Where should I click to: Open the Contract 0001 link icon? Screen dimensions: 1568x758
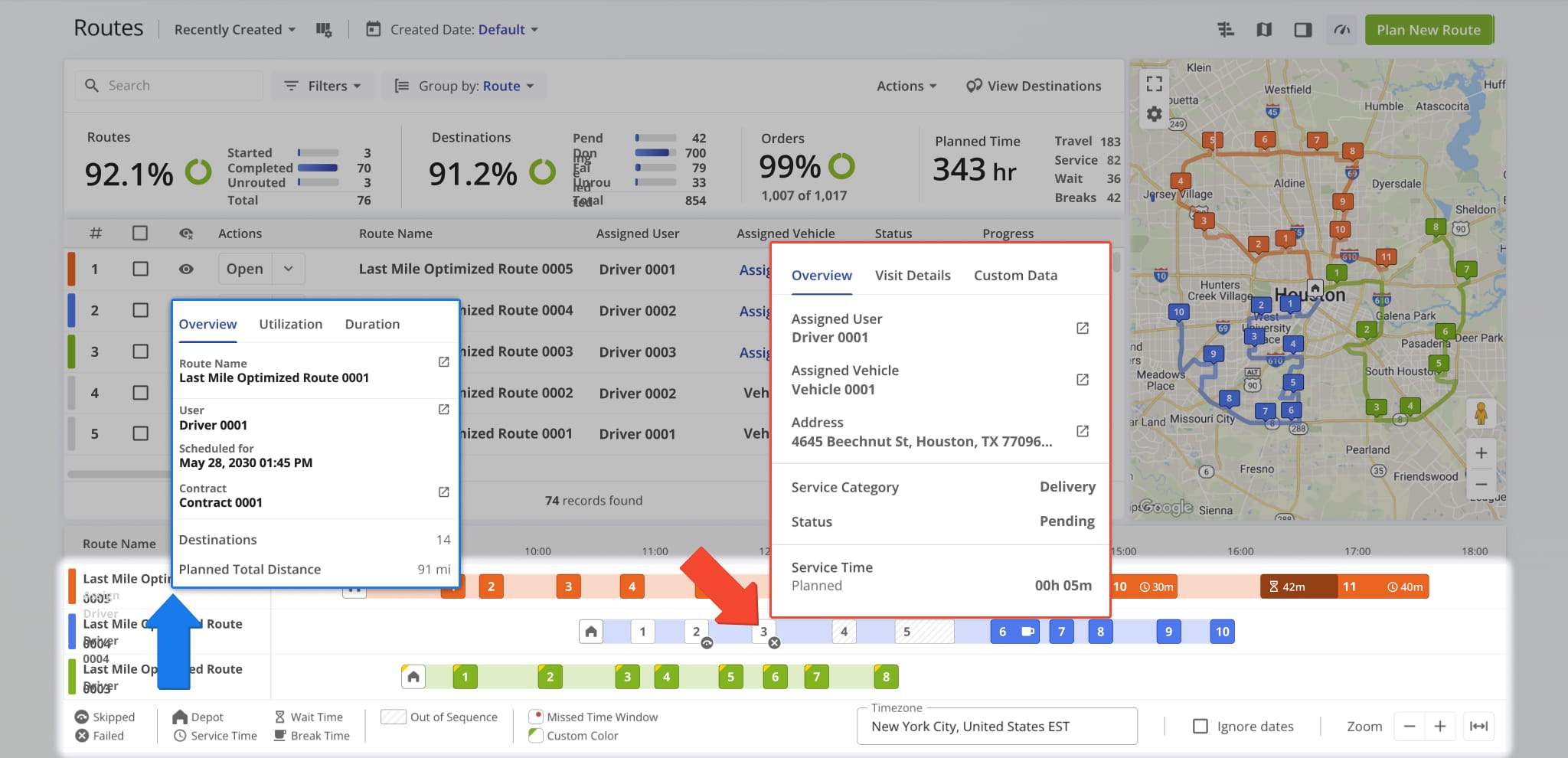pyautogui.click(x=443, y=492)
